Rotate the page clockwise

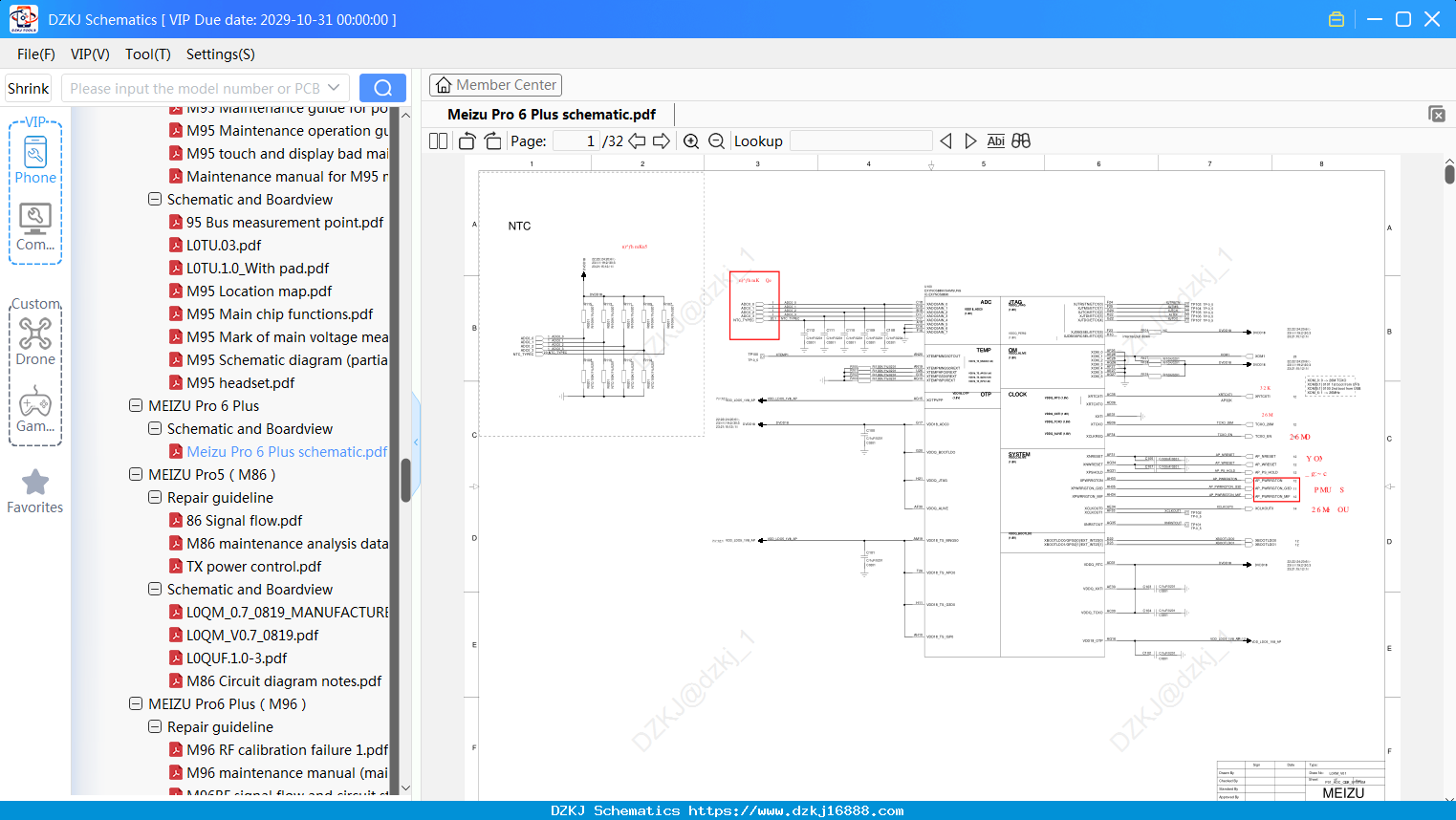pos(492,140)
